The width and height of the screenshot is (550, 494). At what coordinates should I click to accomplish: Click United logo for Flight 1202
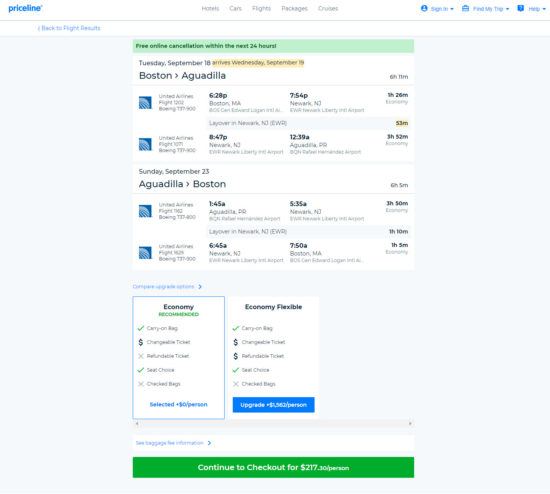[x=145, y=102]
